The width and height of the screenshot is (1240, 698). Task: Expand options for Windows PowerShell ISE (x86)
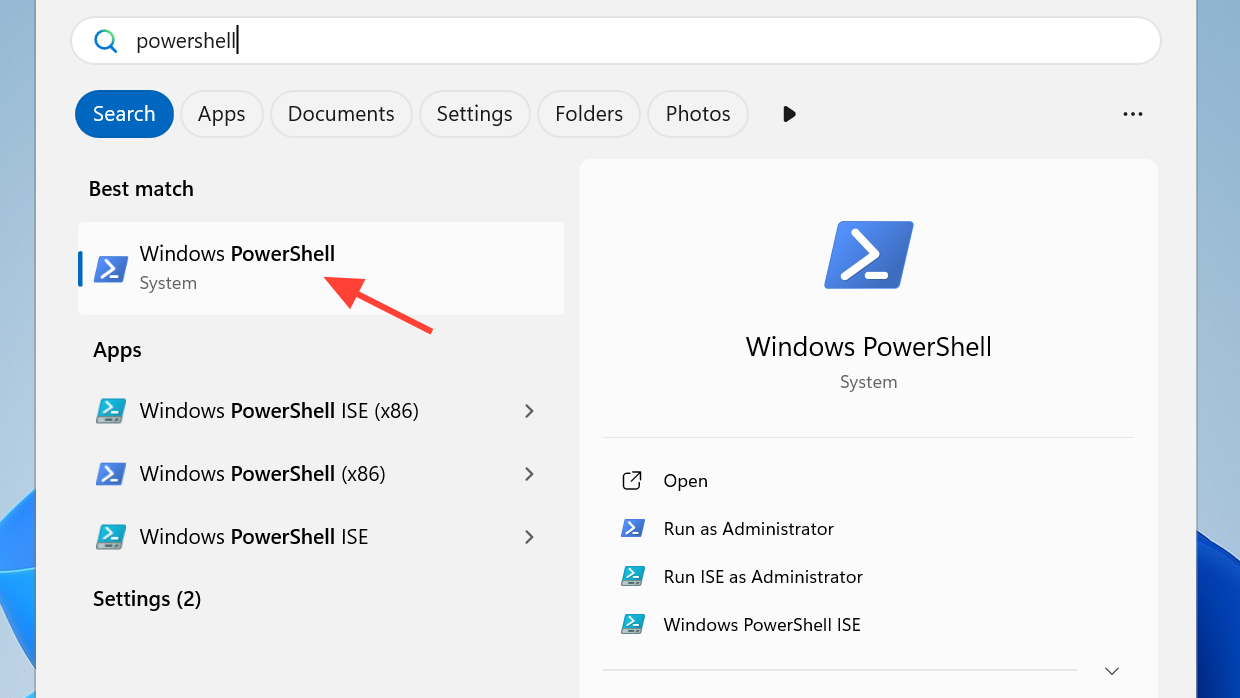coord(529,411)
